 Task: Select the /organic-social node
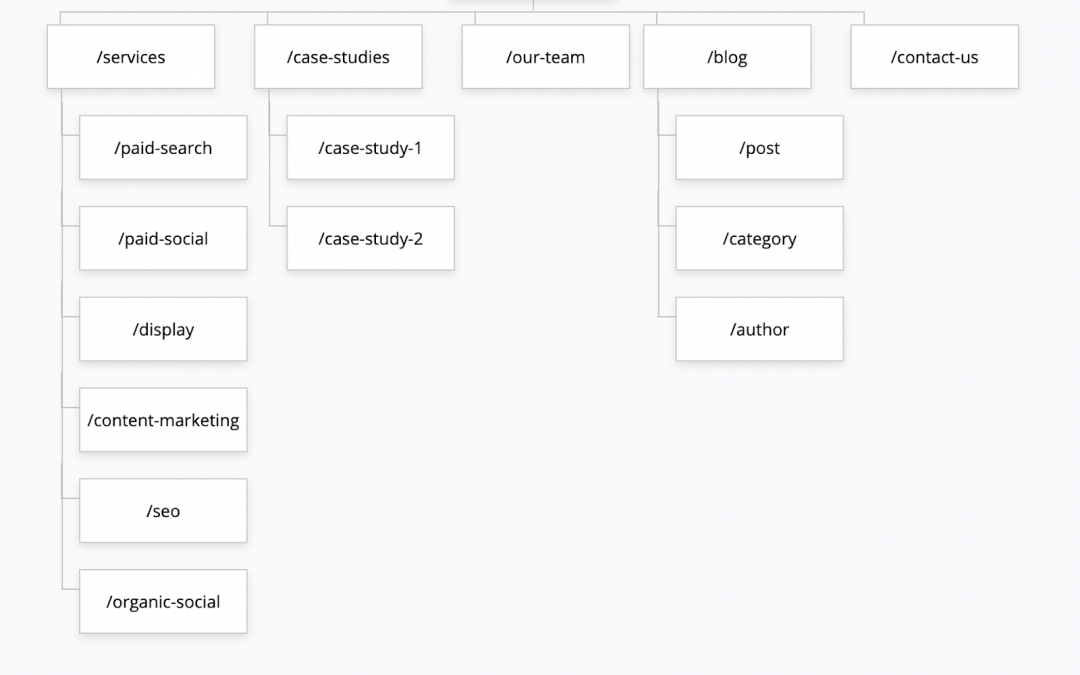pyautogui.click(x=163, y=602)
